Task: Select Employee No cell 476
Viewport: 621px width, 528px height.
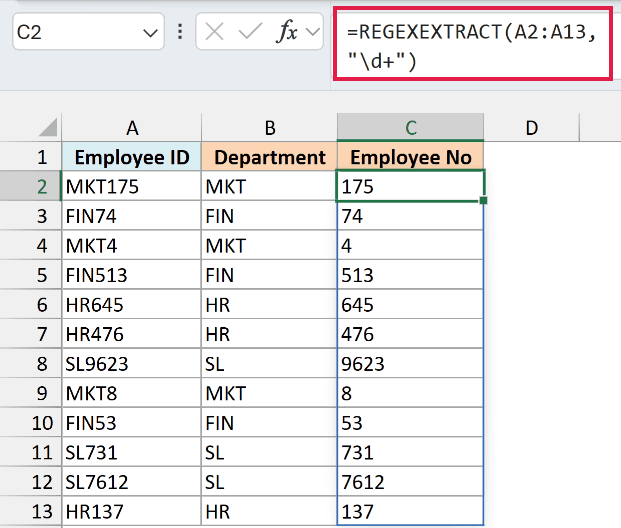Action: 410,334
